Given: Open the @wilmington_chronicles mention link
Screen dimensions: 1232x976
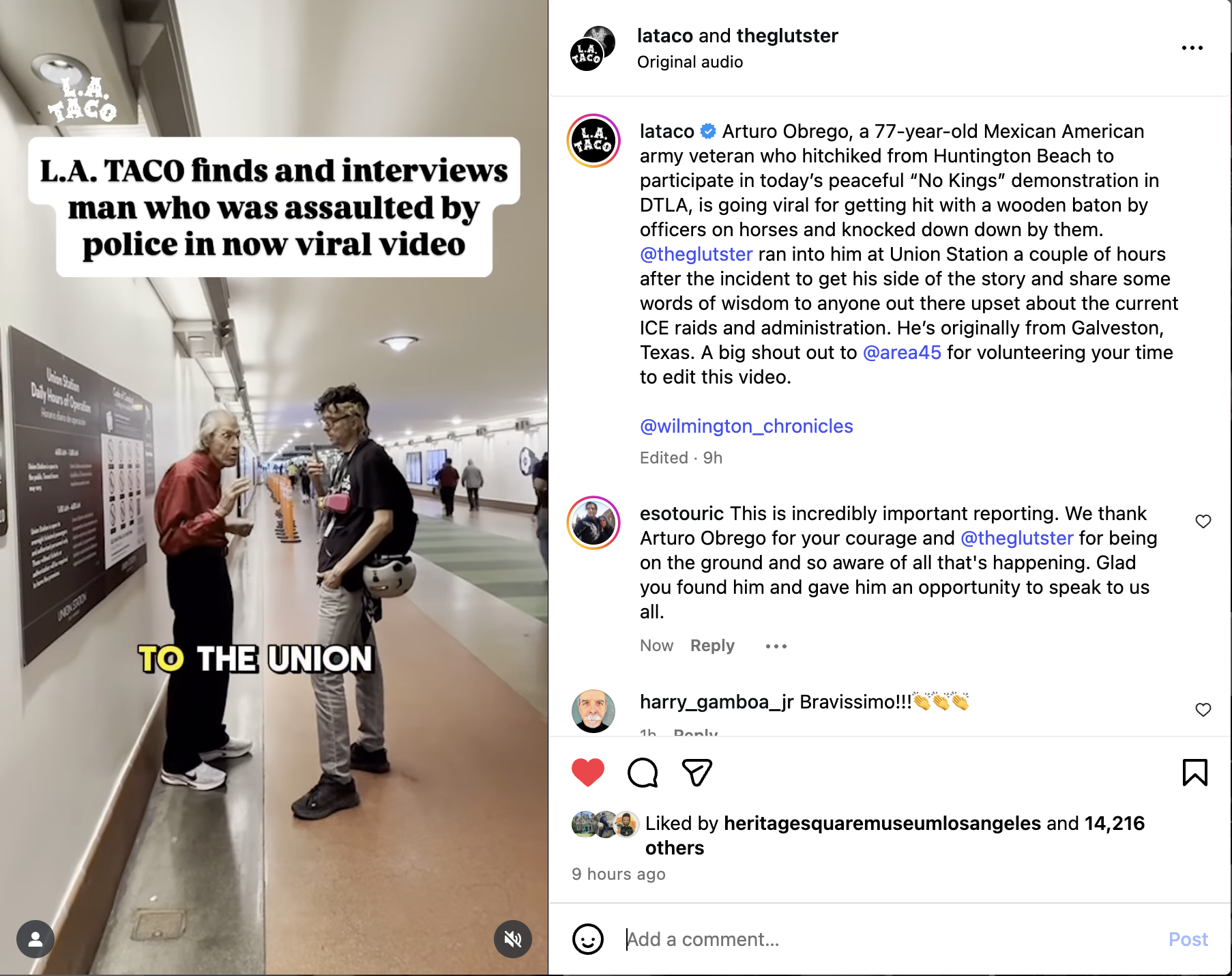Looking at the screenshot, I should point(746,426).
